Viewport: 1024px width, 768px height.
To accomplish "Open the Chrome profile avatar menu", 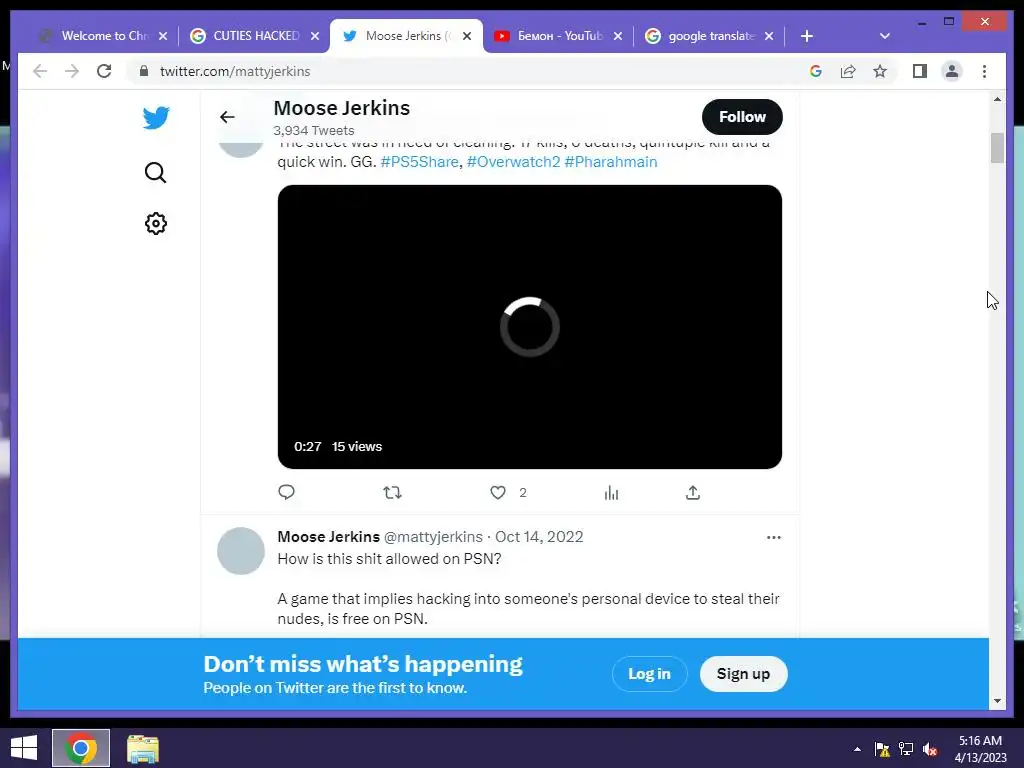I will coord(952,71).
